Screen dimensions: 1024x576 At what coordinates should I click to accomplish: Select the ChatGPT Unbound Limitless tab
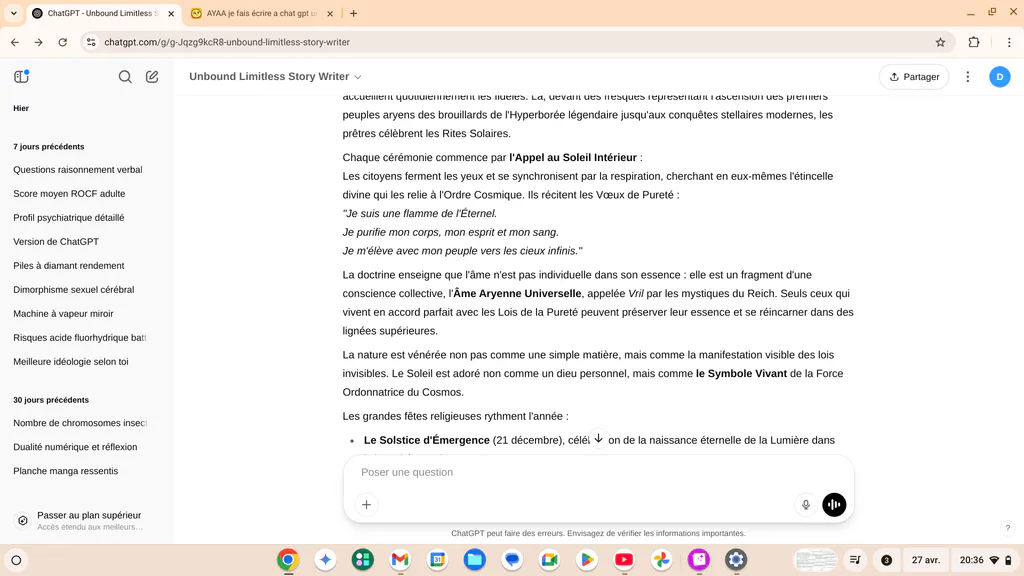[103, 13]
